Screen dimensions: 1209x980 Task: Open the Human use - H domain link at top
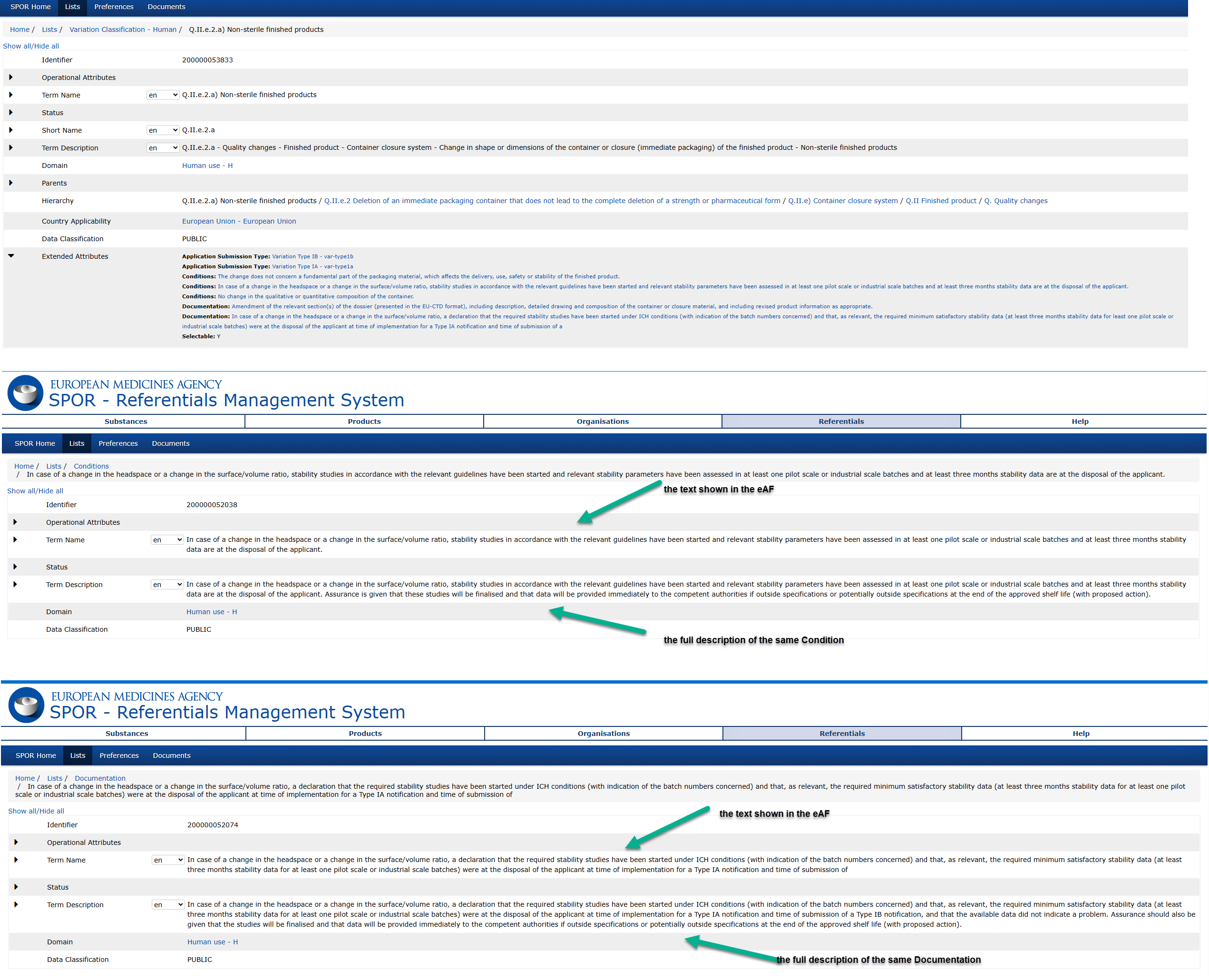pos(207,166)
